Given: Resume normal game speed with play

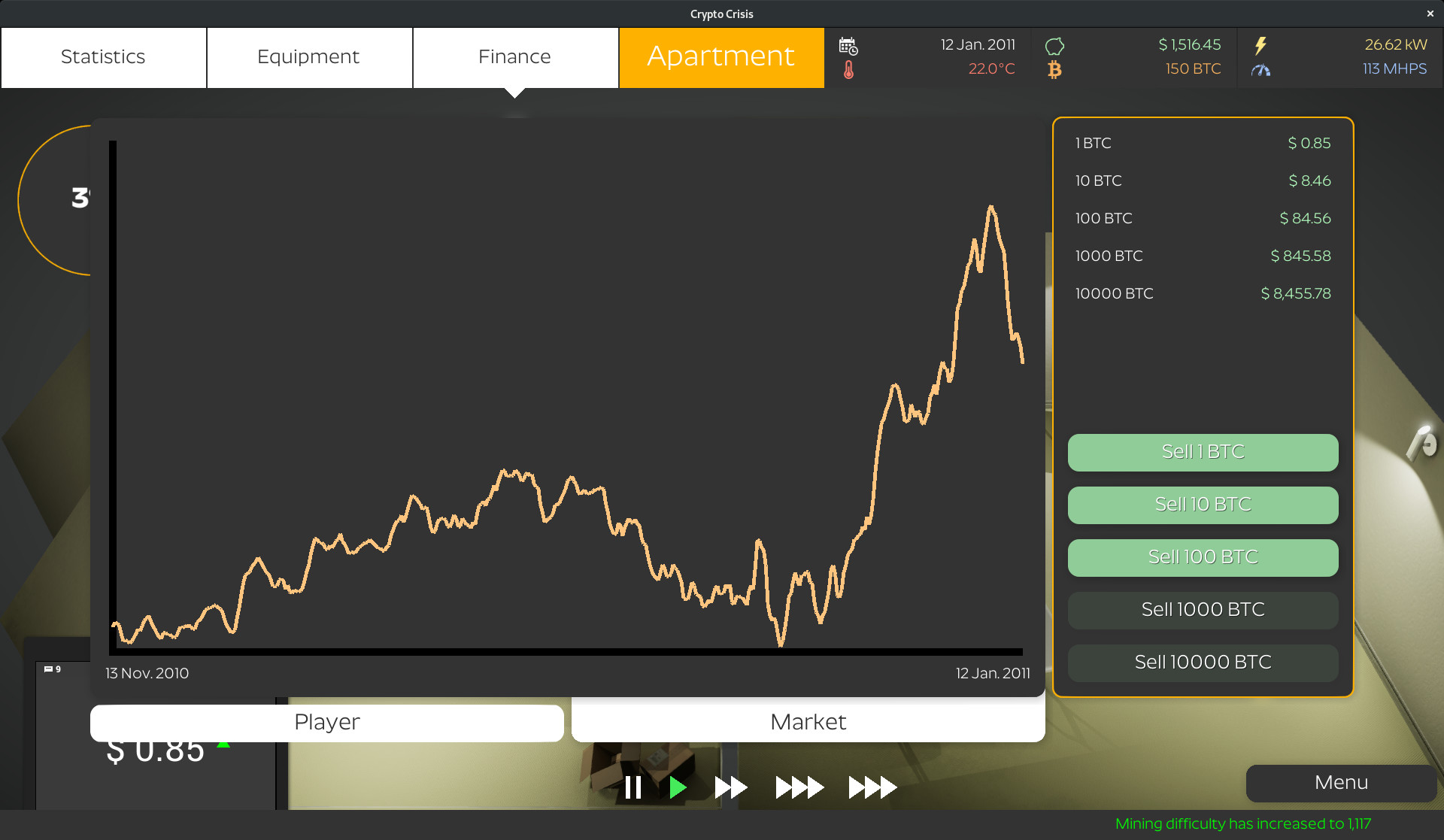Looking at the screenshot, I should click(678, 787).
